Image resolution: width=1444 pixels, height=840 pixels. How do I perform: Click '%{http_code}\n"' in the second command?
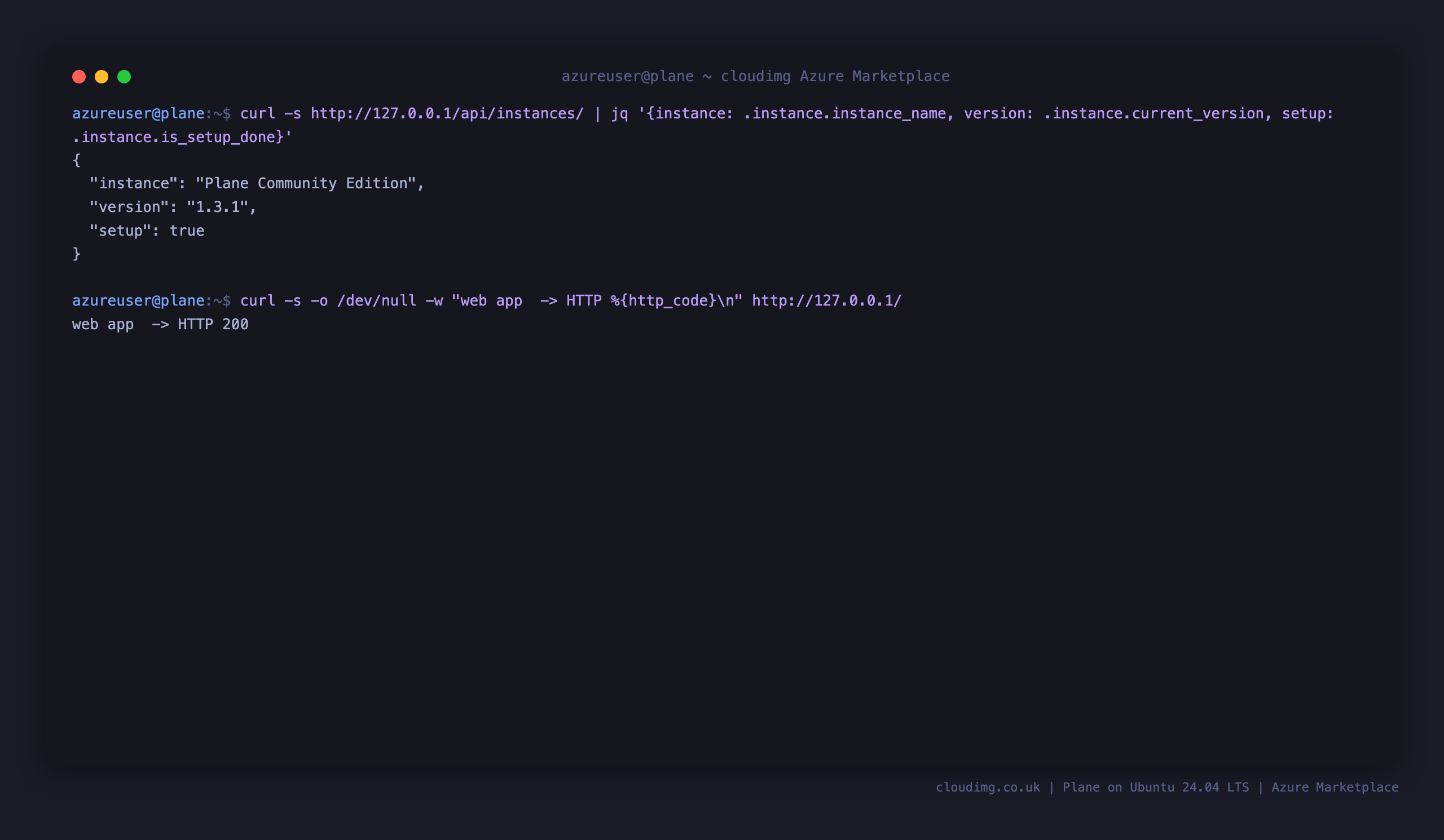pos(676,300)
